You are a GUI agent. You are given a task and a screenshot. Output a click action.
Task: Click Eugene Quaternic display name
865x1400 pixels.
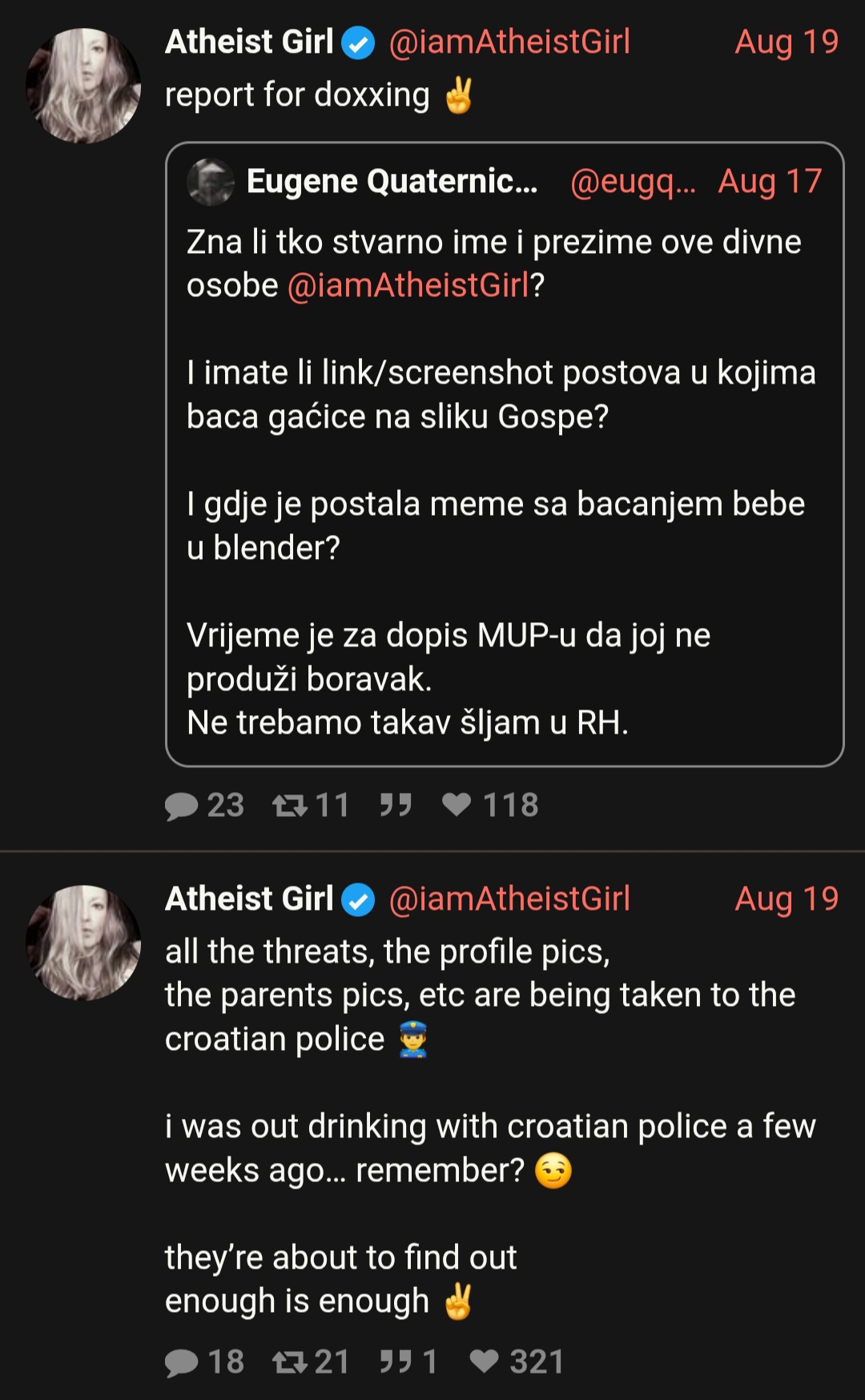392,182
